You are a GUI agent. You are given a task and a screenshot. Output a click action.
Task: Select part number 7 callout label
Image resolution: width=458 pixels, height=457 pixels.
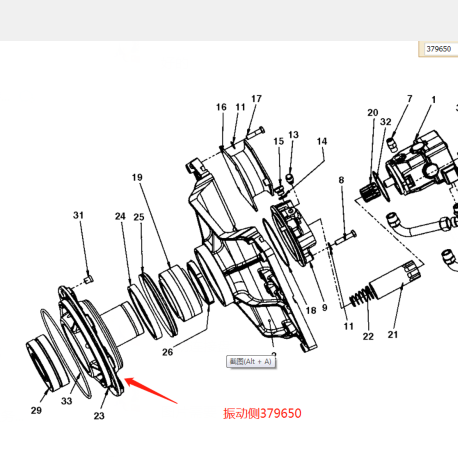pos(410,99)
